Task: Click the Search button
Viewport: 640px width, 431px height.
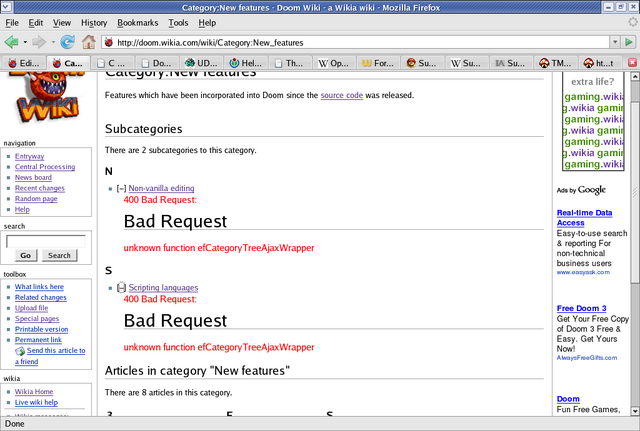Action: click(x=60, y=255)
